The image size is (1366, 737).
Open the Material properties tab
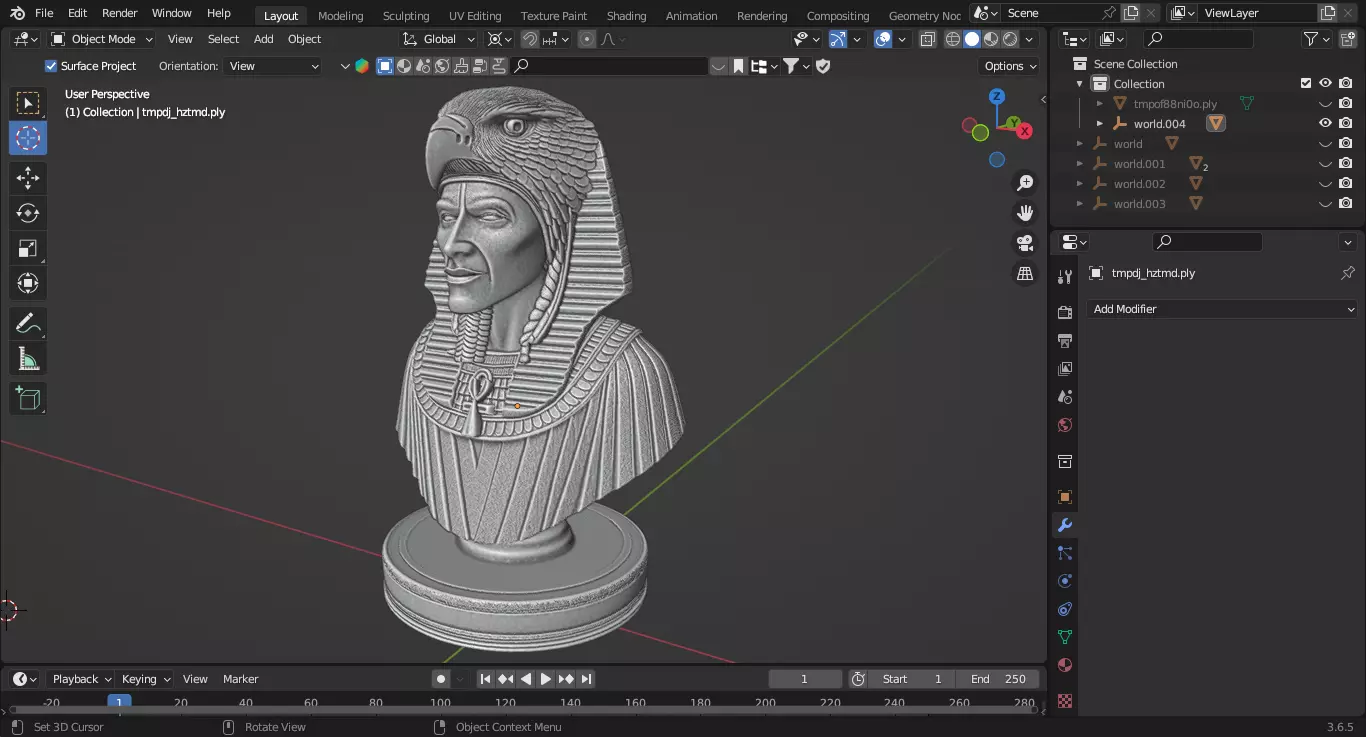pos(1065,665)
